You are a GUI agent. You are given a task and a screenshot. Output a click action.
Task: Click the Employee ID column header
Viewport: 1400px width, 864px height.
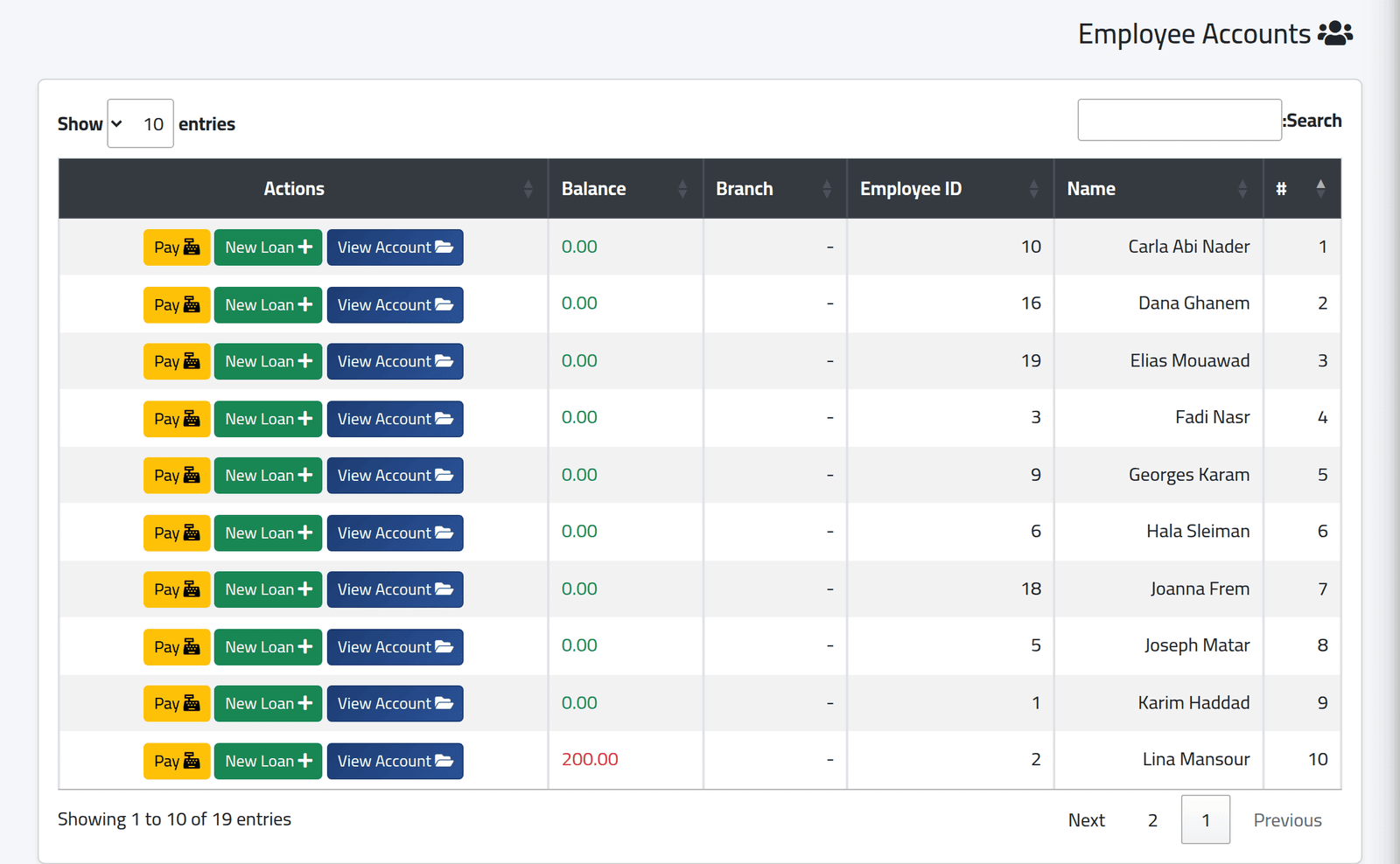tap(950, 189)
